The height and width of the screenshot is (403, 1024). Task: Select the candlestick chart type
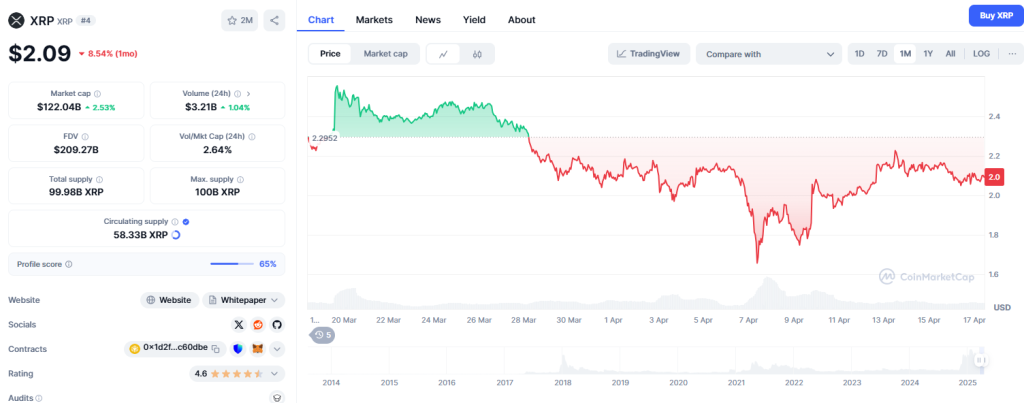pos(477,54)
